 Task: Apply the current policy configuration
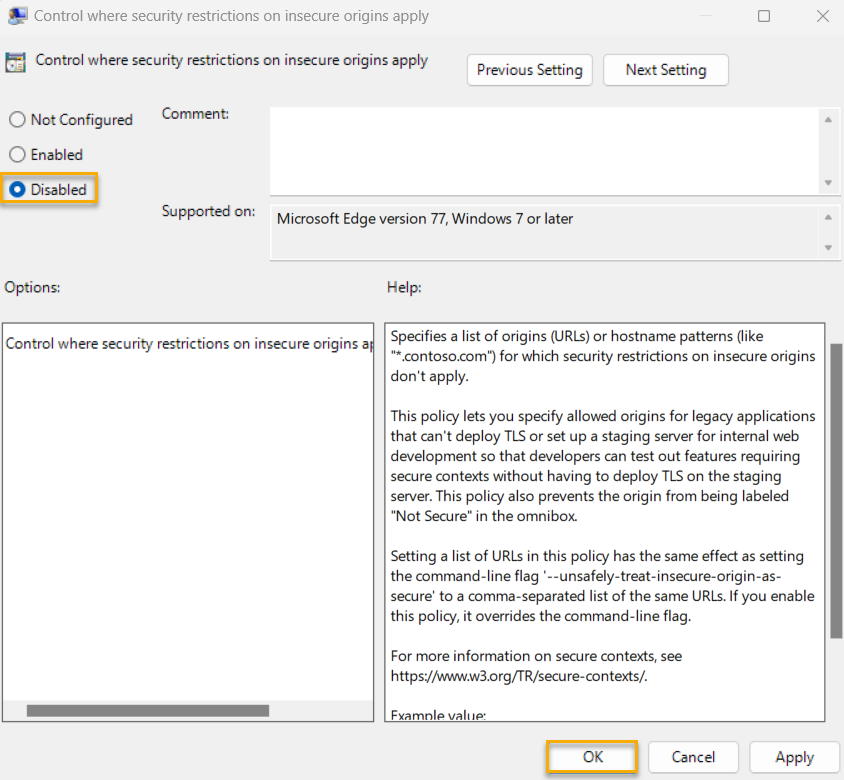(x=794, y=757)
